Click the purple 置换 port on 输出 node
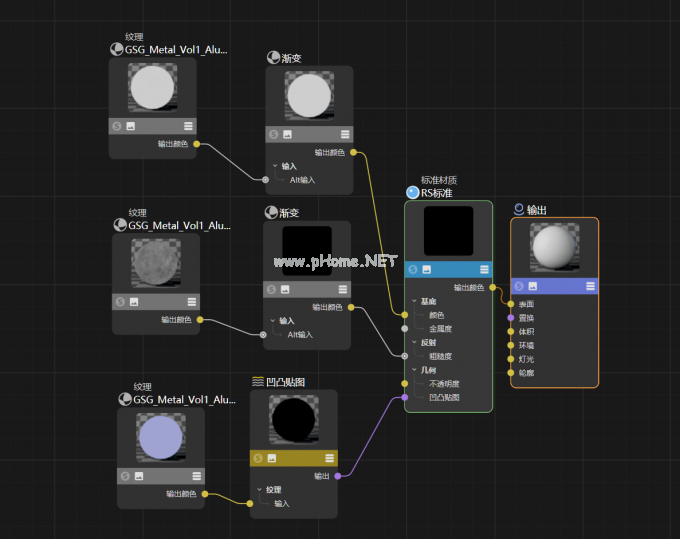 pyautogui.click(x=511, y=318)
